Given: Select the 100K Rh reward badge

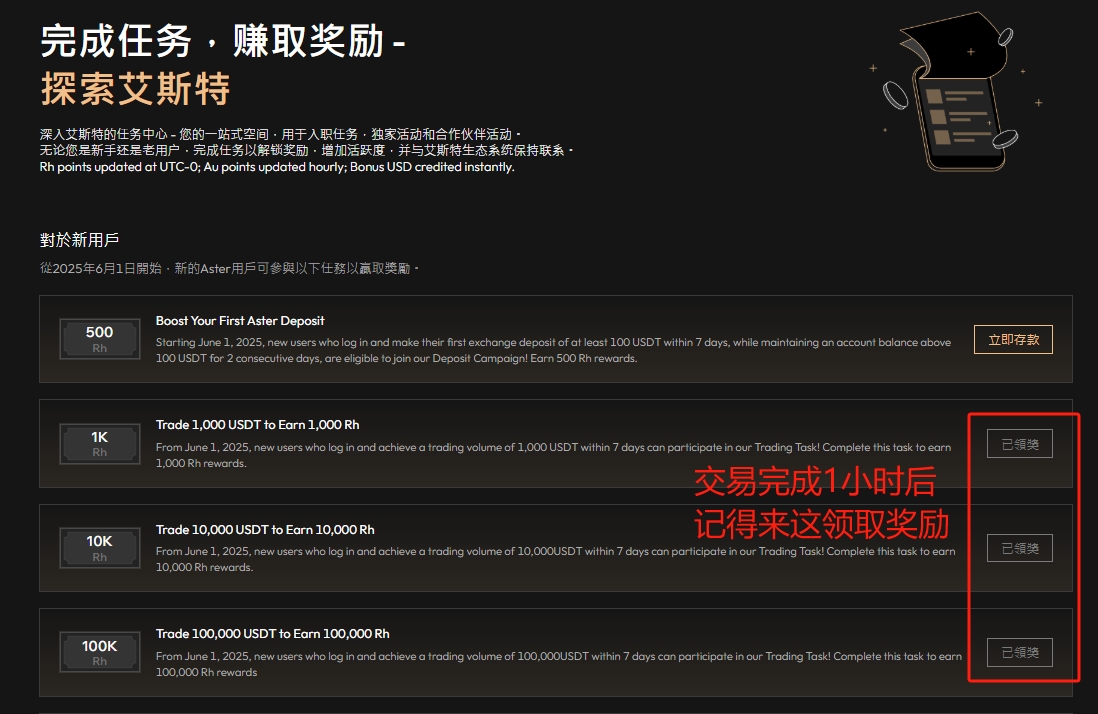Looking at the screenshot, I should coord(99,652).
